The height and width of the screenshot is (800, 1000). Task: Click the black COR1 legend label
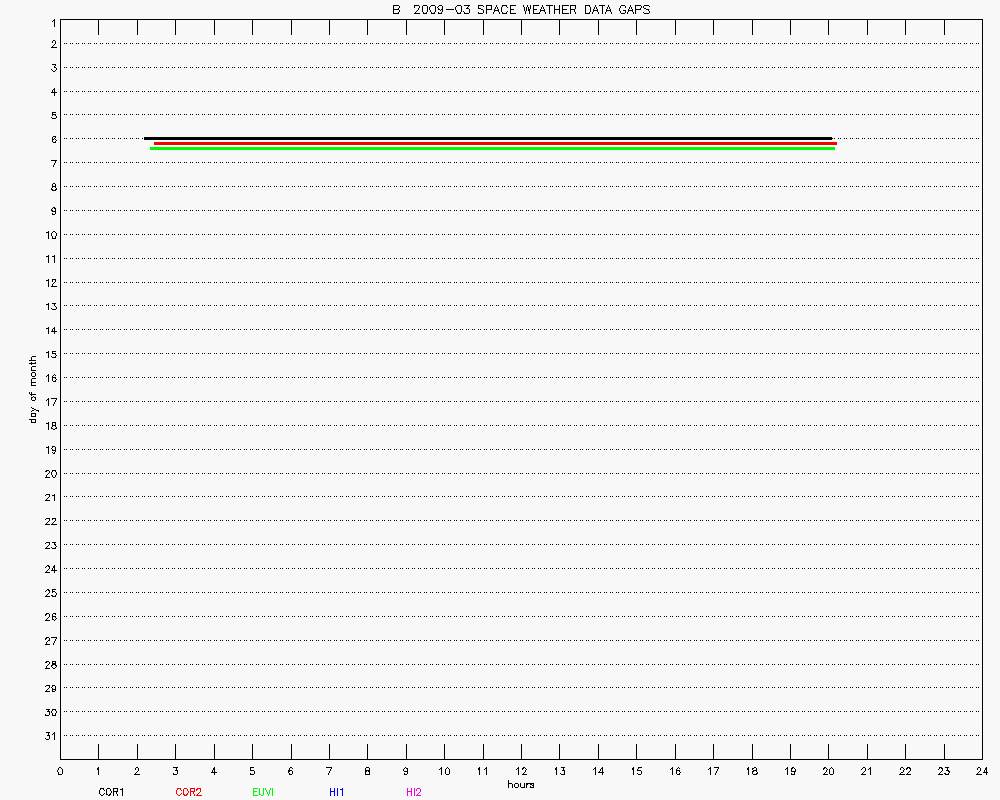[111, 792]
